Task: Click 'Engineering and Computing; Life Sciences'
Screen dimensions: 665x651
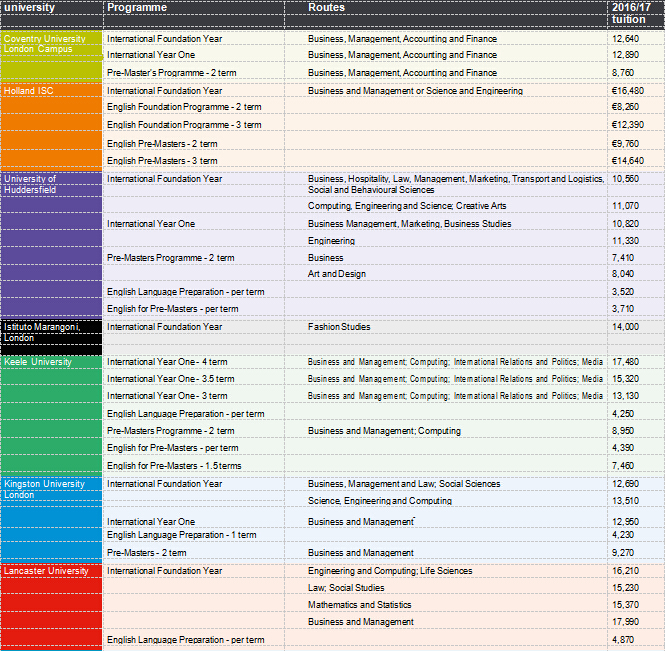Action: tap(390, 571)
